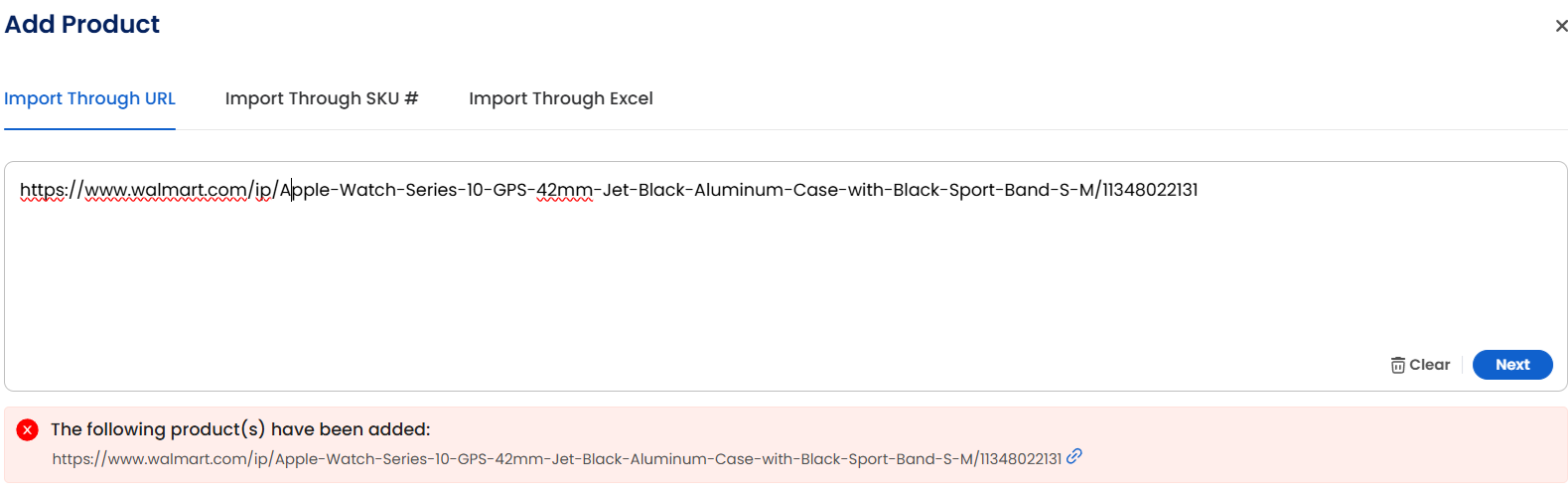The height and width of the screenshot is (494, 1568).
Task: Click the 'following product(s) have been added' message
Action: [x=240, y=429]
